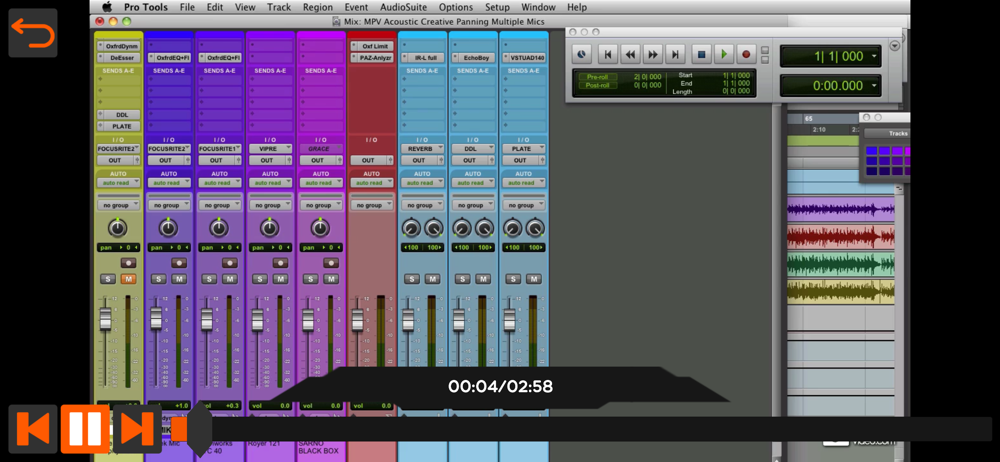Mute the PLATE aux track
The image size is (1000, 462).
(533, 279)
